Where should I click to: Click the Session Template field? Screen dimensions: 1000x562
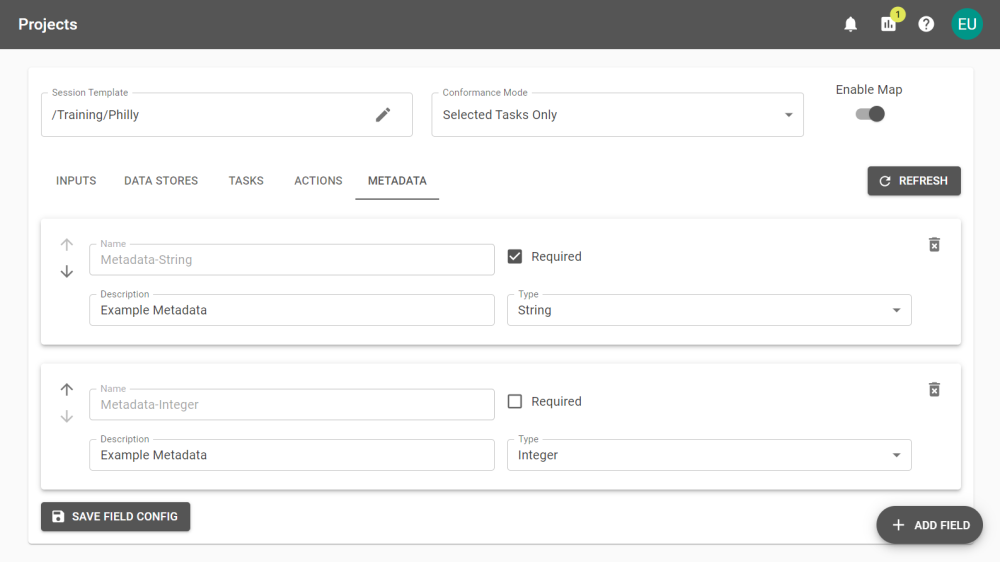tap(226, 115)
